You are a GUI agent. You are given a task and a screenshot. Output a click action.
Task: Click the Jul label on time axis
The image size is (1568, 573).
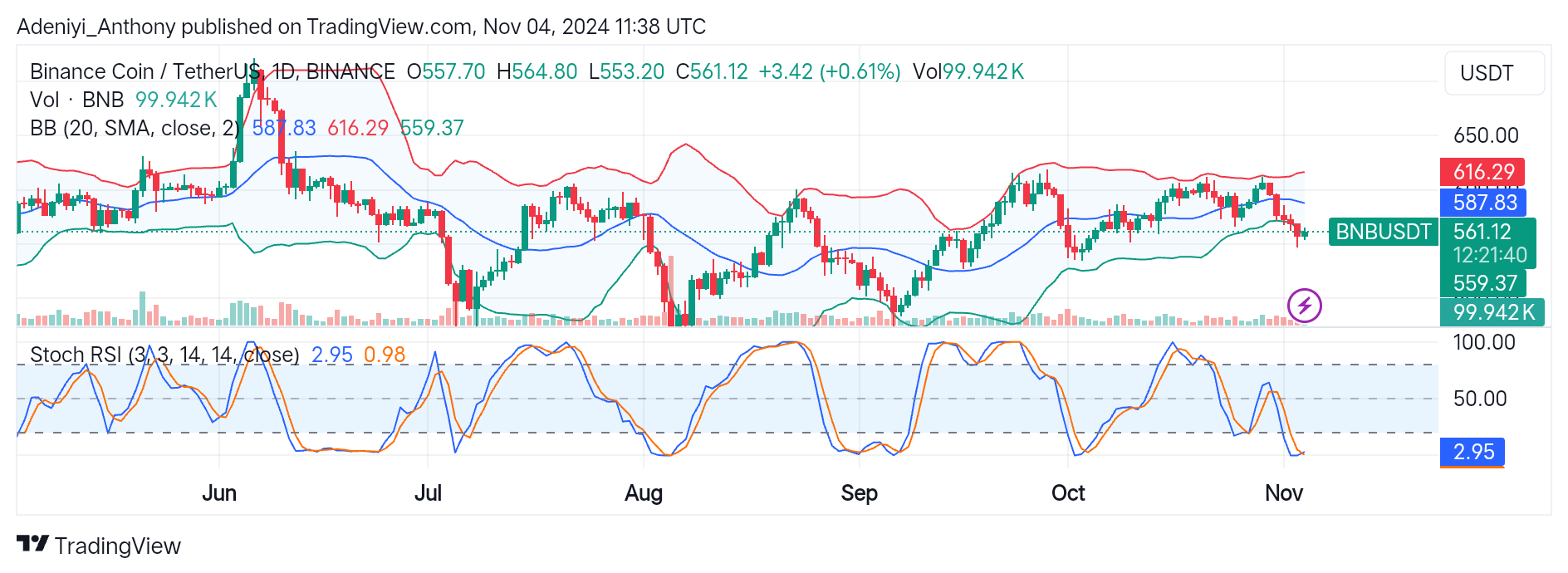(x=428, y=493)
